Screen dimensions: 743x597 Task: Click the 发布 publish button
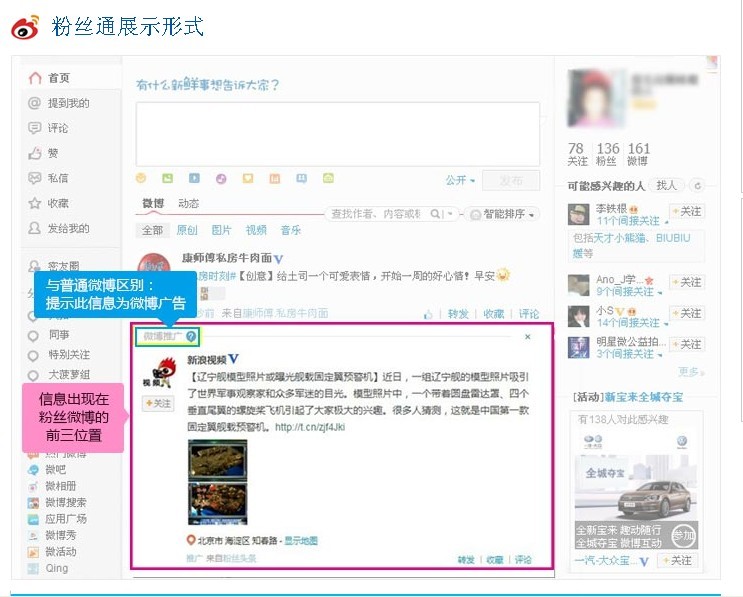(510, 180)
